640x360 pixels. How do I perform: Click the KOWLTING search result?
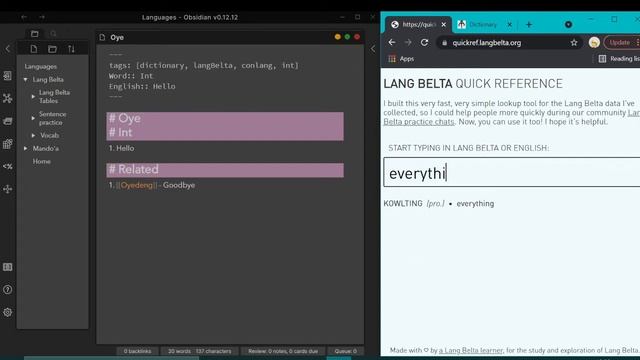pyautogui.click(x=439, y=203)
